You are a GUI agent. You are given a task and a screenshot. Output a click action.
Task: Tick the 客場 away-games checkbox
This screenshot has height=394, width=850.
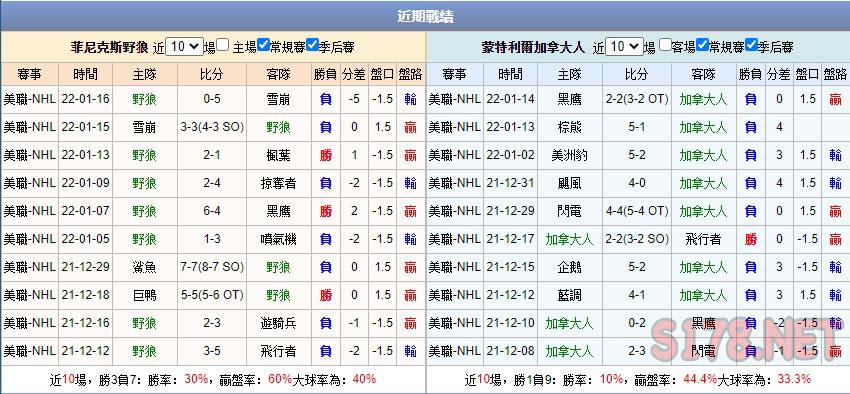[665, 46]
